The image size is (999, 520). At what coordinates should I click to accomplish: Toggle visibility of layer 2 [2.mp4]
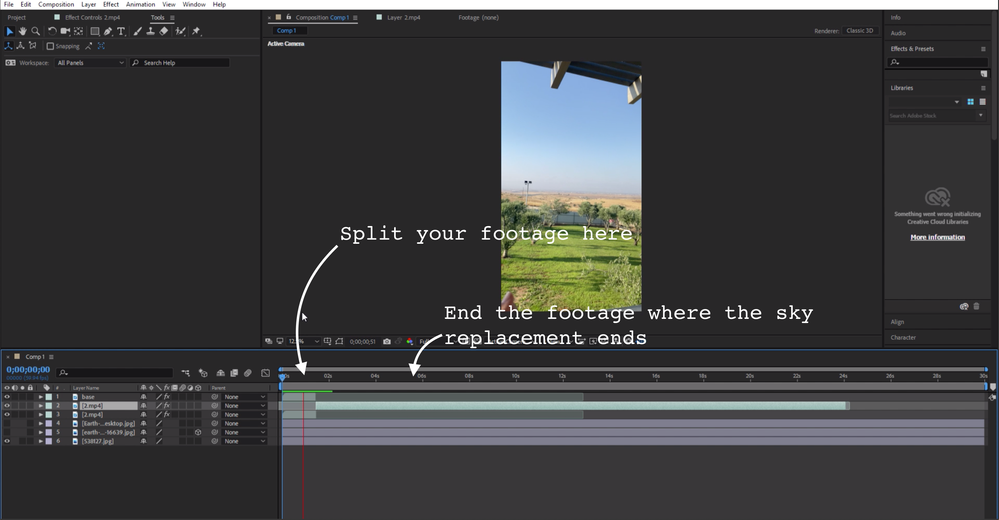point(7,406)
